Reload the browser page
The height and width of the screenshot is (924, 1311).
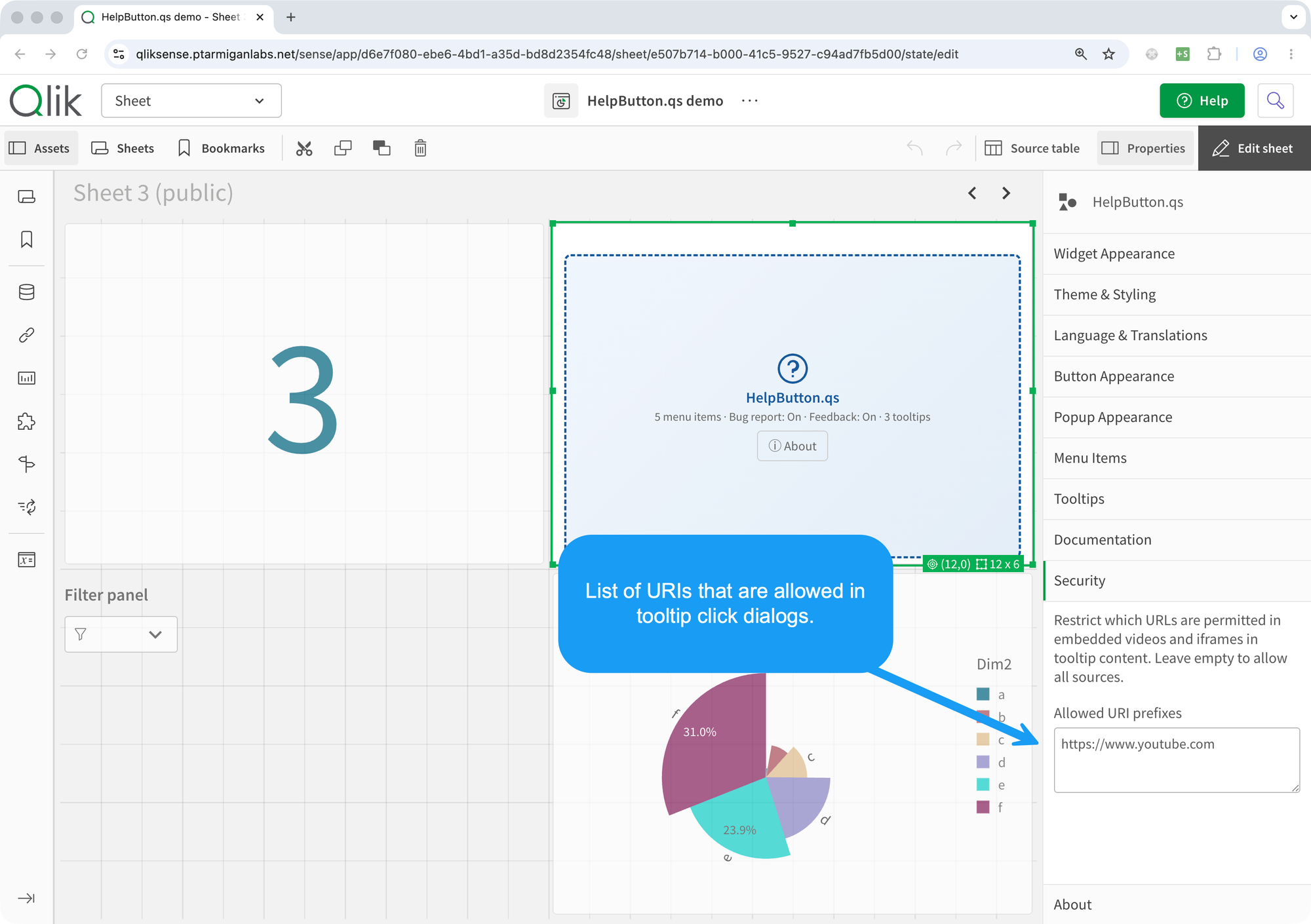82,54
